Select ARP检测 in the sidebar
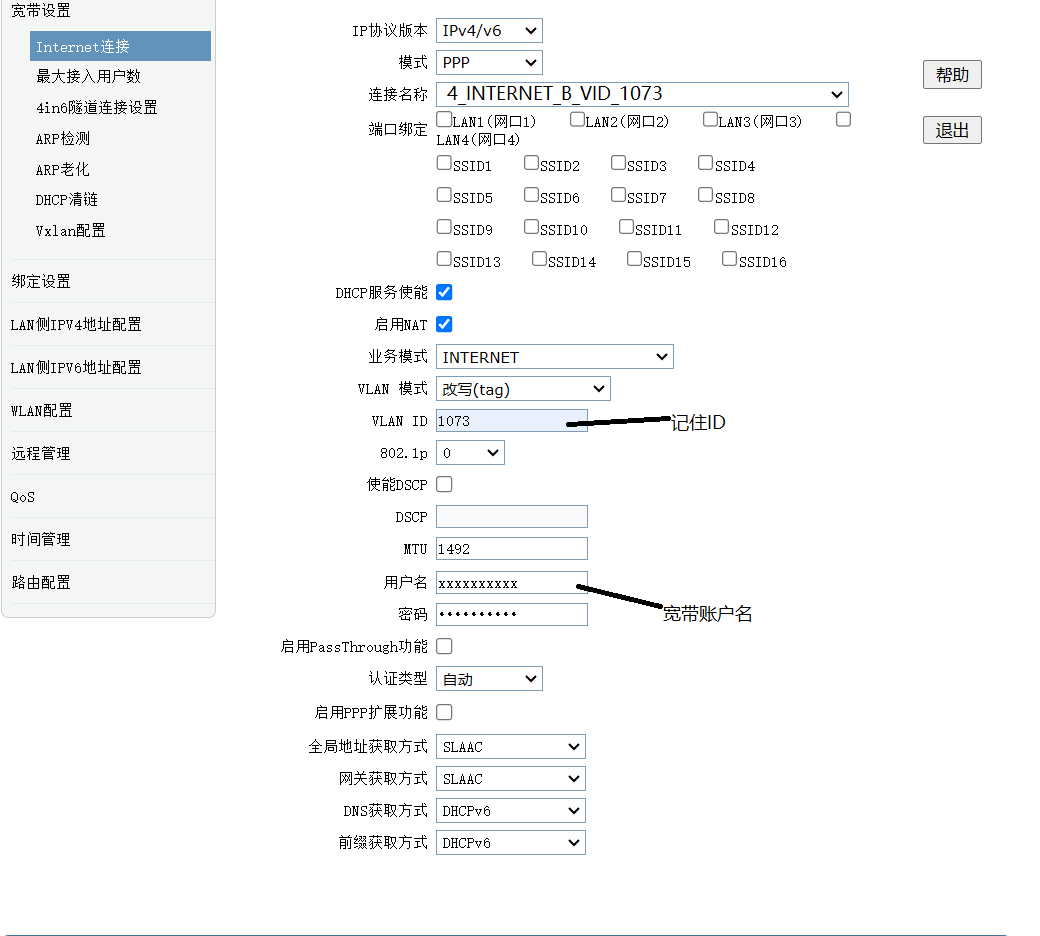 62,139
